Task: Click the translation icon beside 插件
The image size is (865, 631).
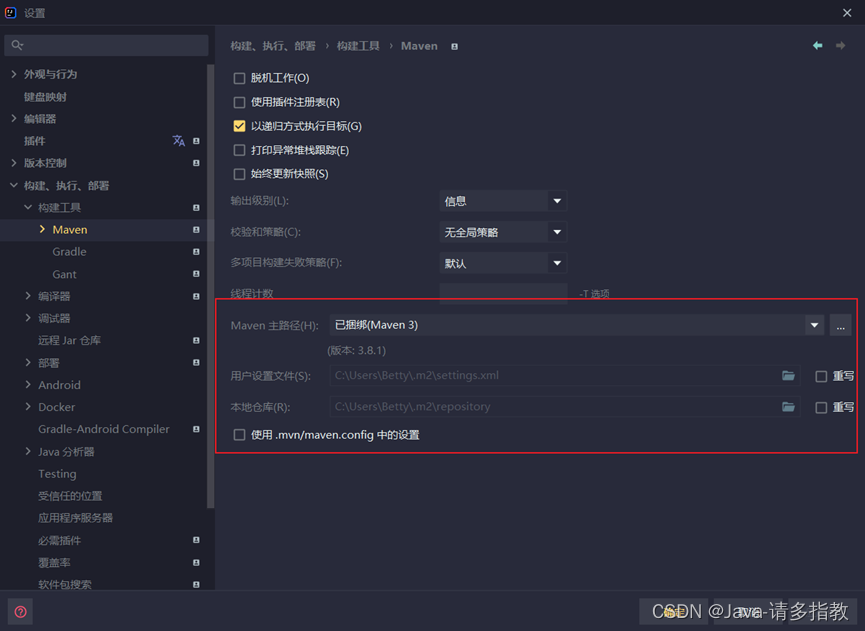Action: click(x=178, y=141)
